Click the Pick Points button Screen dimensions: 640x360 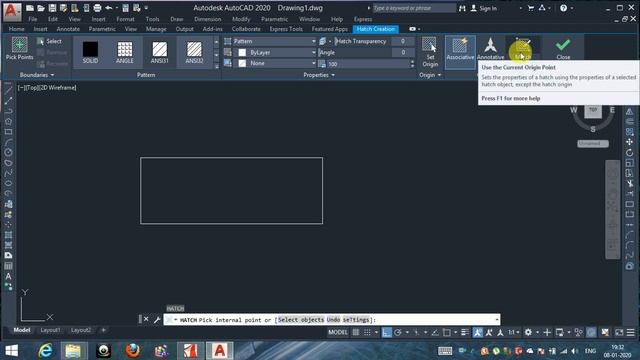(x=19, y=49)
